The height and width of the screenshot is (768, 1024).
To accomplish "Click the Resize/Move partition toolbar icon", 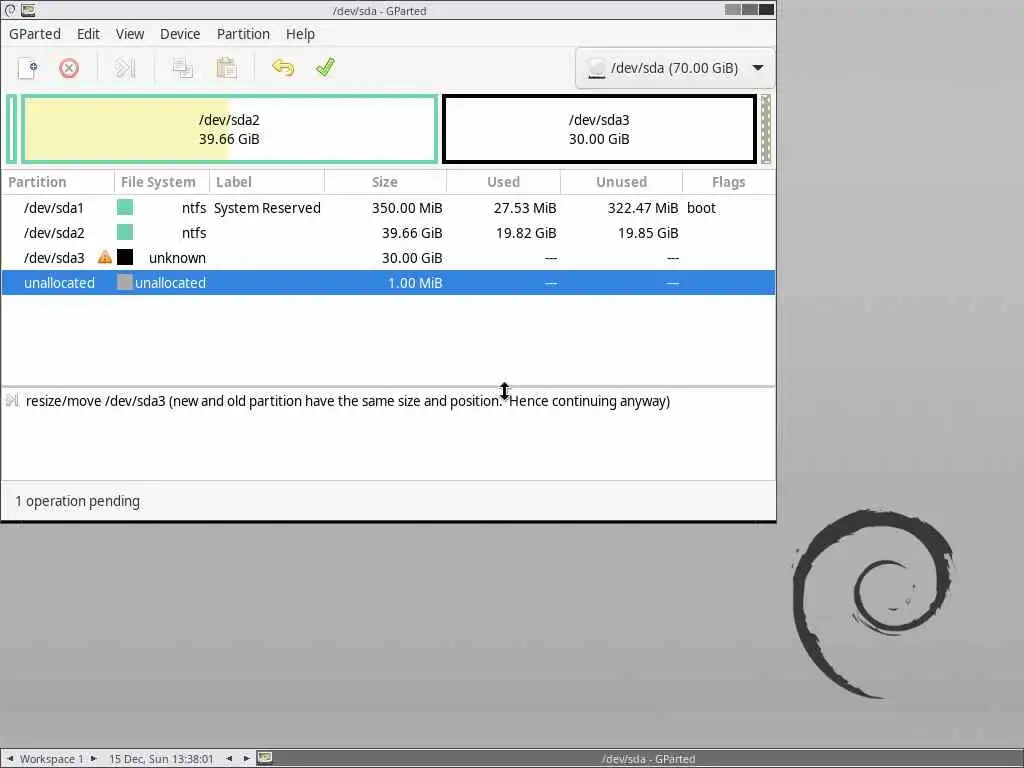I will (125, 68).
